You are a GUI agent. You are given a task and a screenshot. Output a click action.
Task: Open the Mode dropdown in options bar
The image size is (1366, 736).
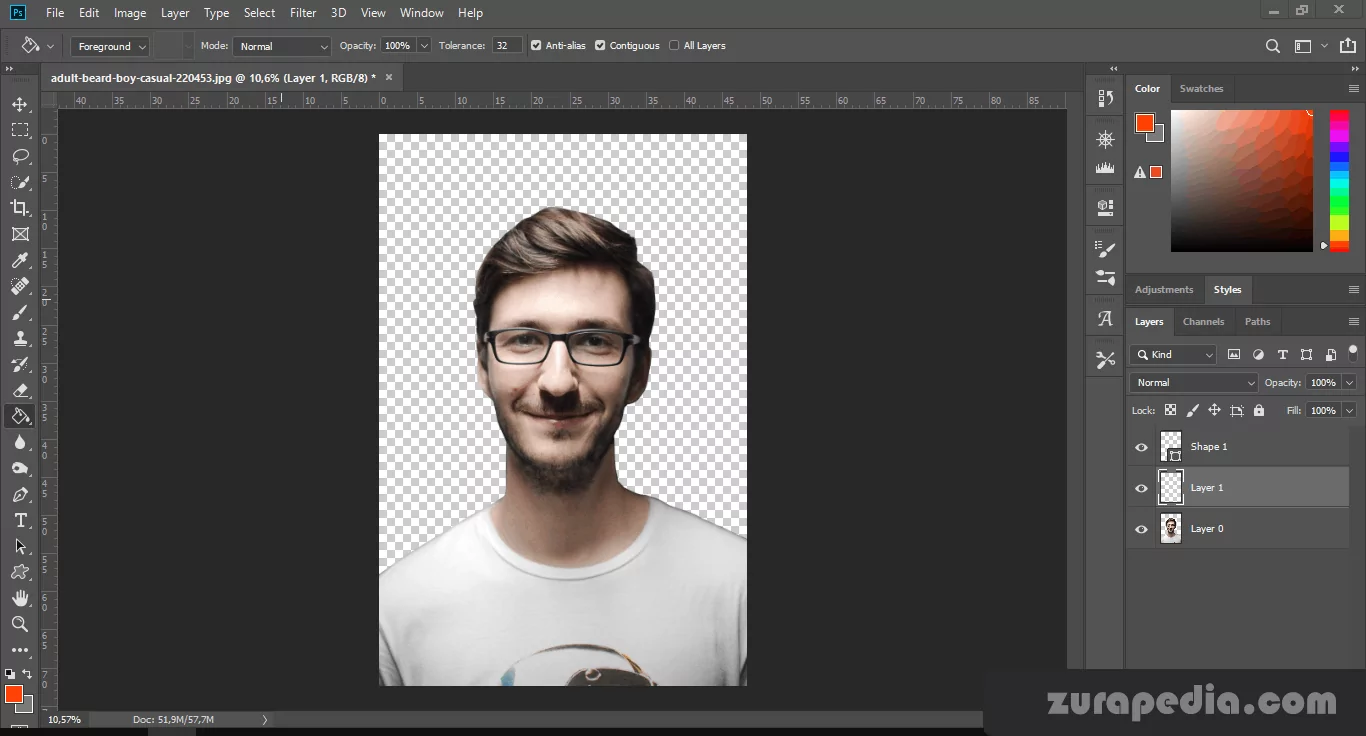[282, 46]
